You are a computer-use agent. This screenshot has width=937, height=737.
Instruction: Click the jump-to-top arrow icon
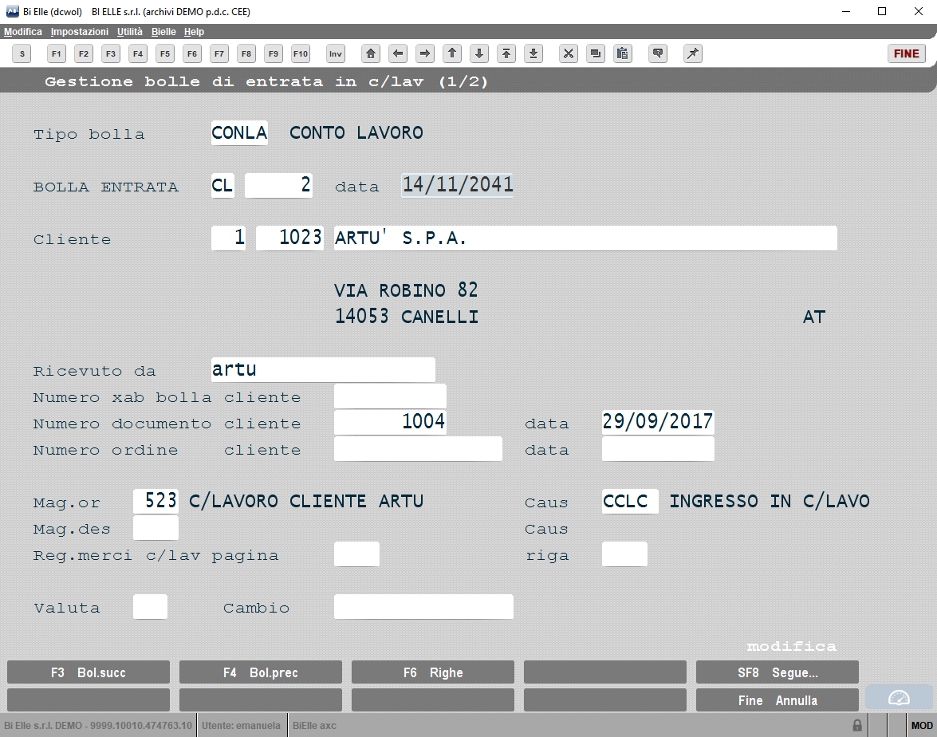(506, 54)
